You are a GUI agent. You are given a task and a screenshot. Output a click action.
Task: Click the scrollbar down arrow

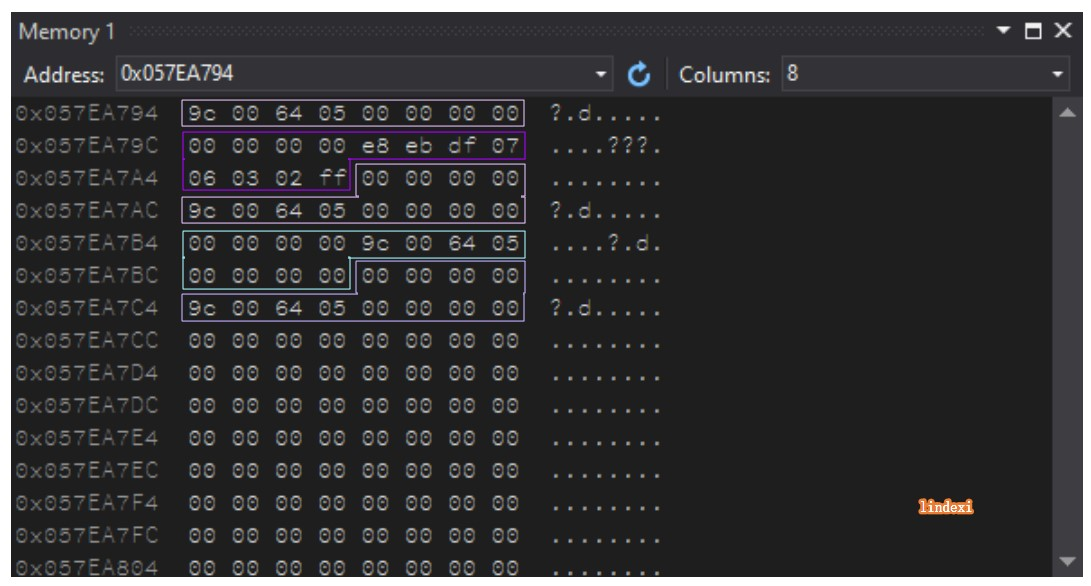click(1067, 562)
